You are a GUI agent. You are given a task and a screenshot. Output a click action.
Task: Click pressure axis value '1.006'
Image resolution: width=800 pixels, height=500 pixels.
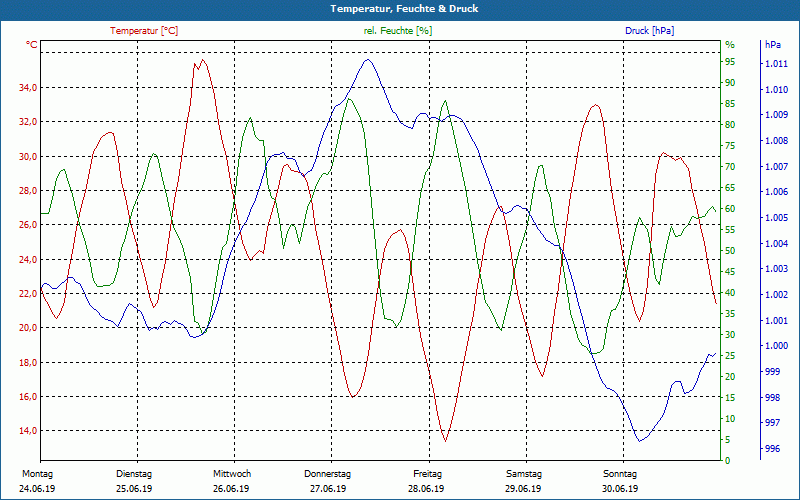coord(776,192)
